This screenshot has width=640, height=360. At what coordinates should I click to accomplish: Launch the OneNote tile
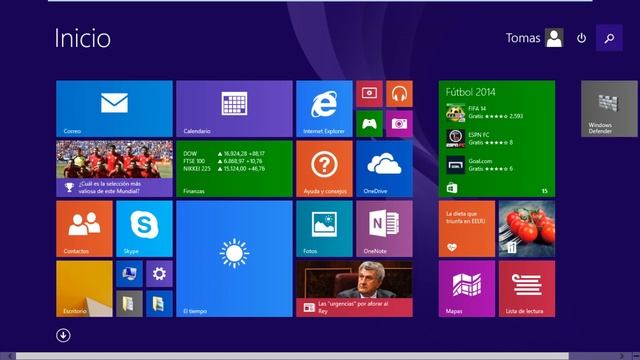384,229
